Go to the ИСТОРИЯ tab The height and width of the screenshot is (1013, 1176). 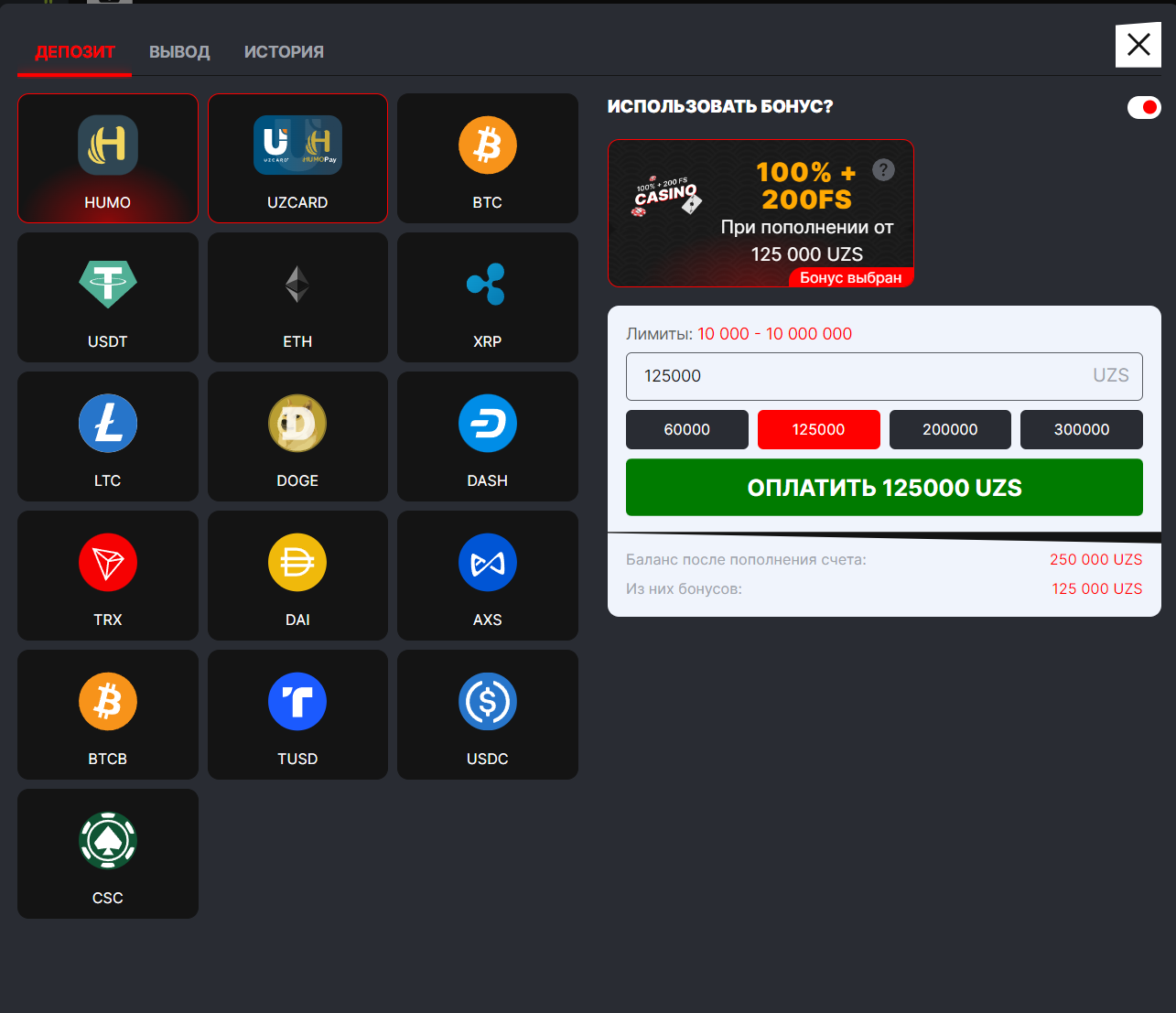[x=284, y=52]
